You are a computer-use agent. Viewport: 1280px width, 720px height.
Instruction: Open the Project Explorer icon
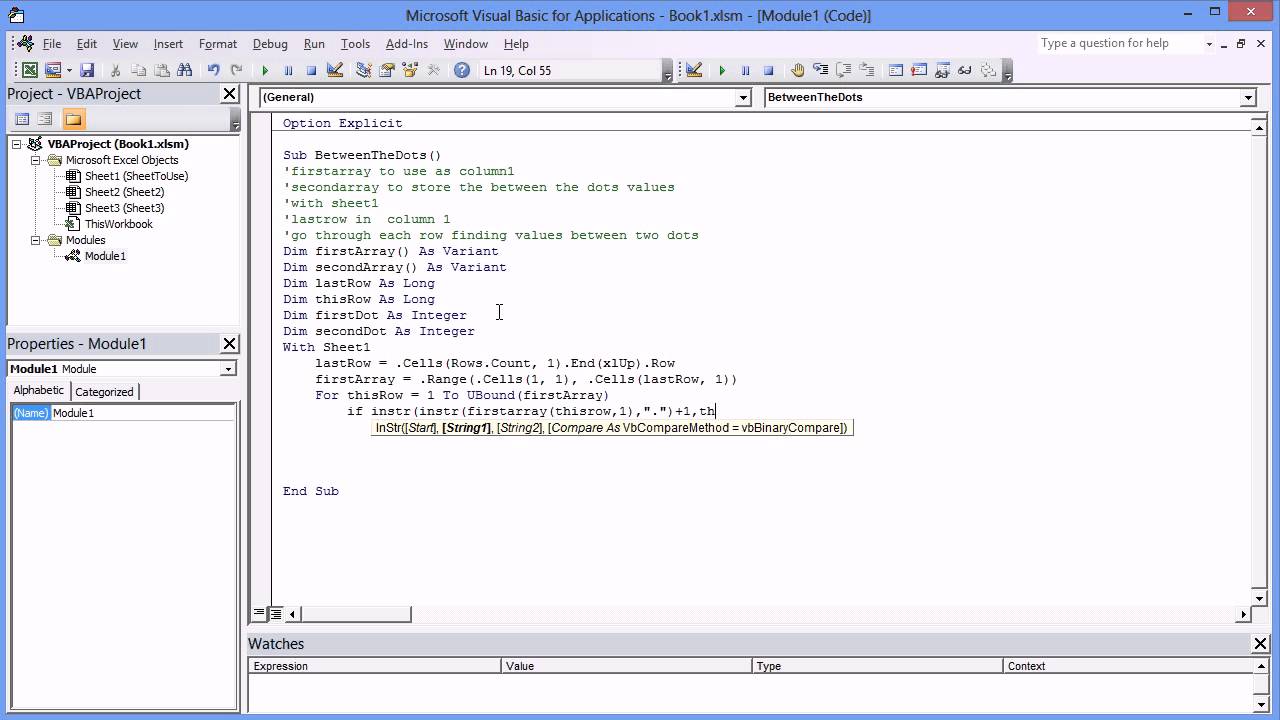363,70
